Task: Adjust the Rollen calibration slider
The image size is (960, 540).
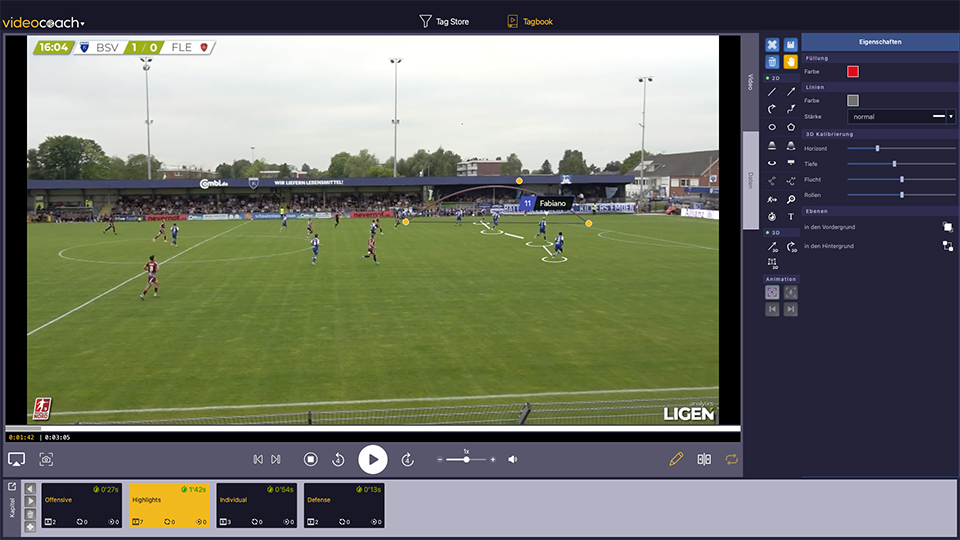Action: pyautogui.click(x=901, y=195)
